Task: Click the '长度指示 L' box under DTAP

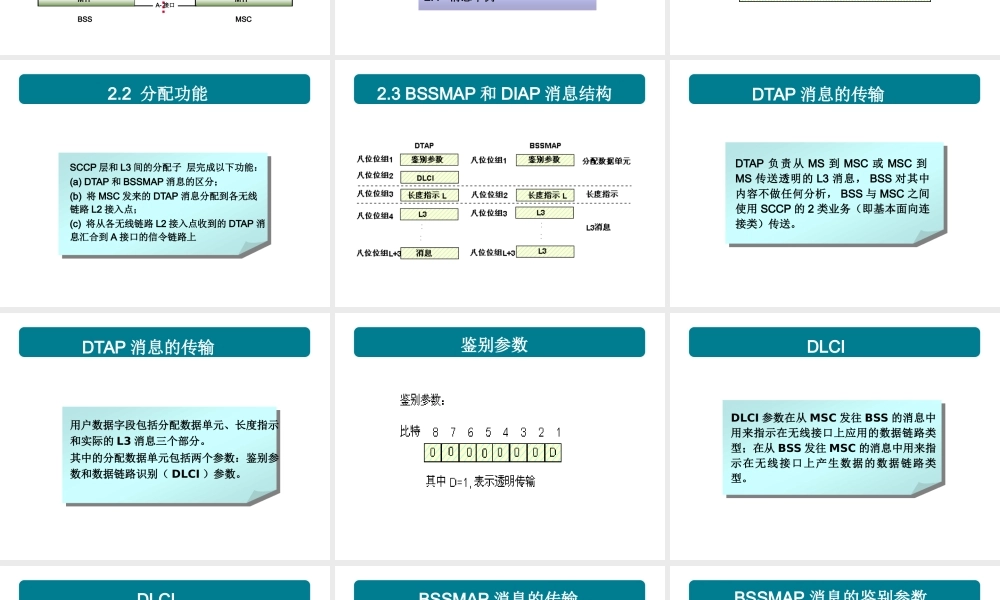Action: coord(429,195)
